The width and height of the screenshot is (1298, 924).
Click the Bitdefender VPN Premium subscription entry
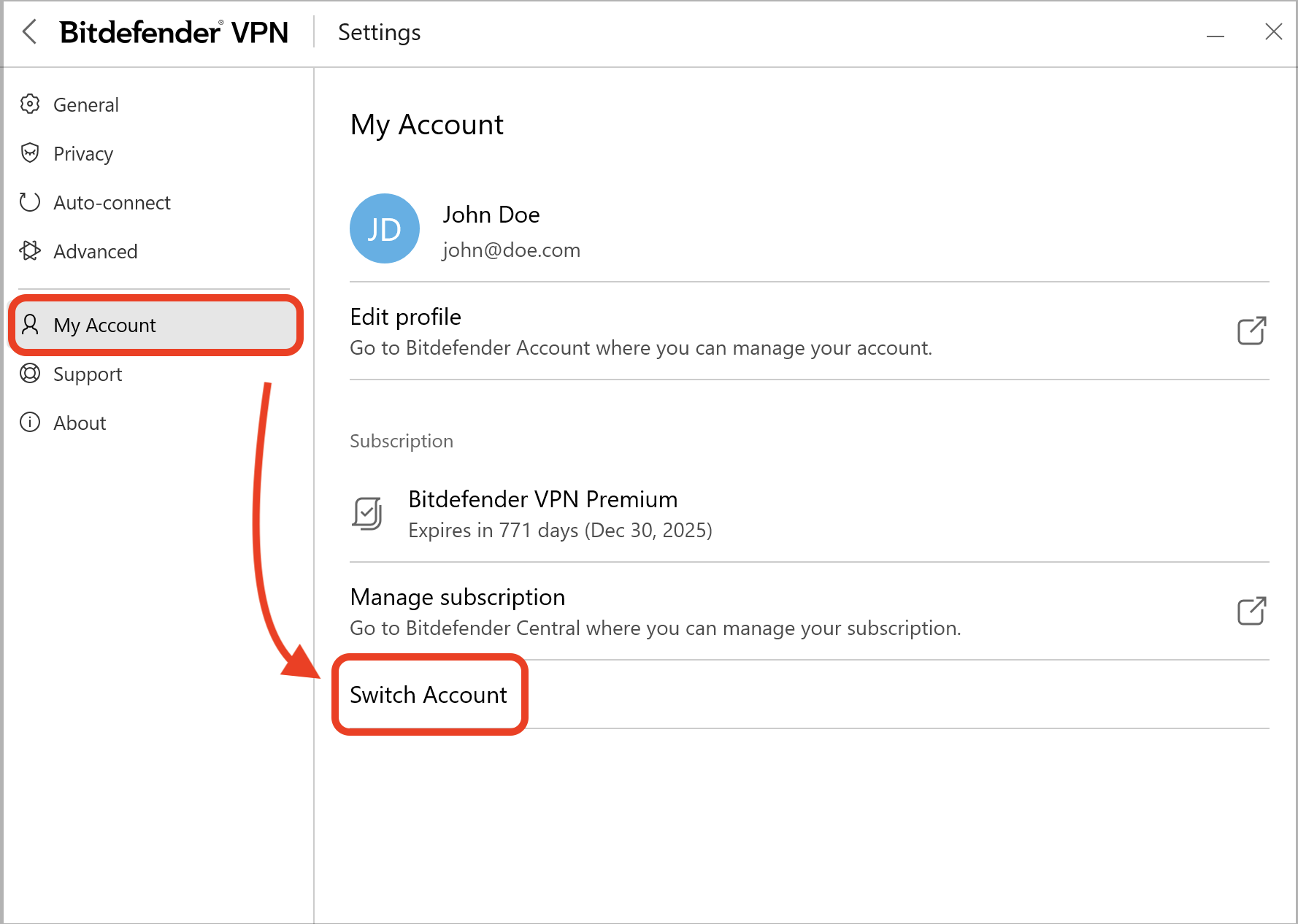tap(542, 498)
